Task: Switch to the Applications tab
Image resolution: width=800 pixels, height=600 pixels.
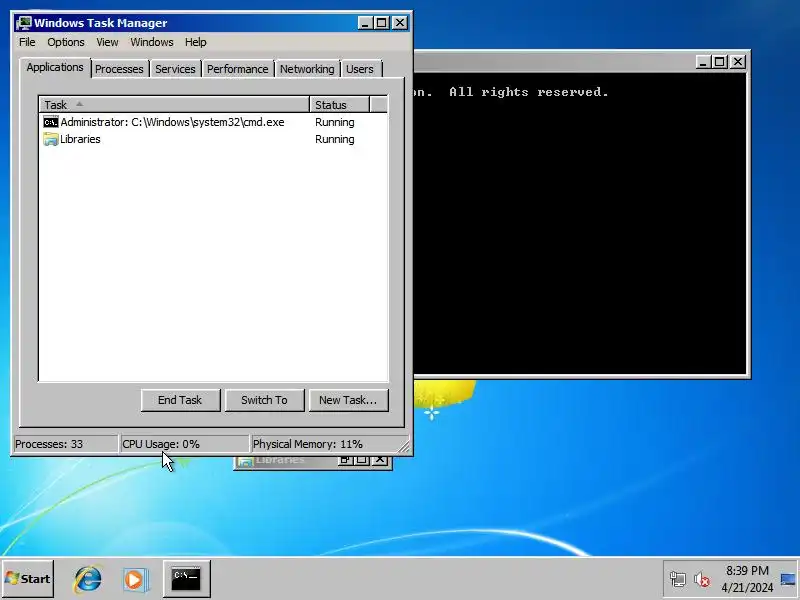Action: tap(55, 67)
